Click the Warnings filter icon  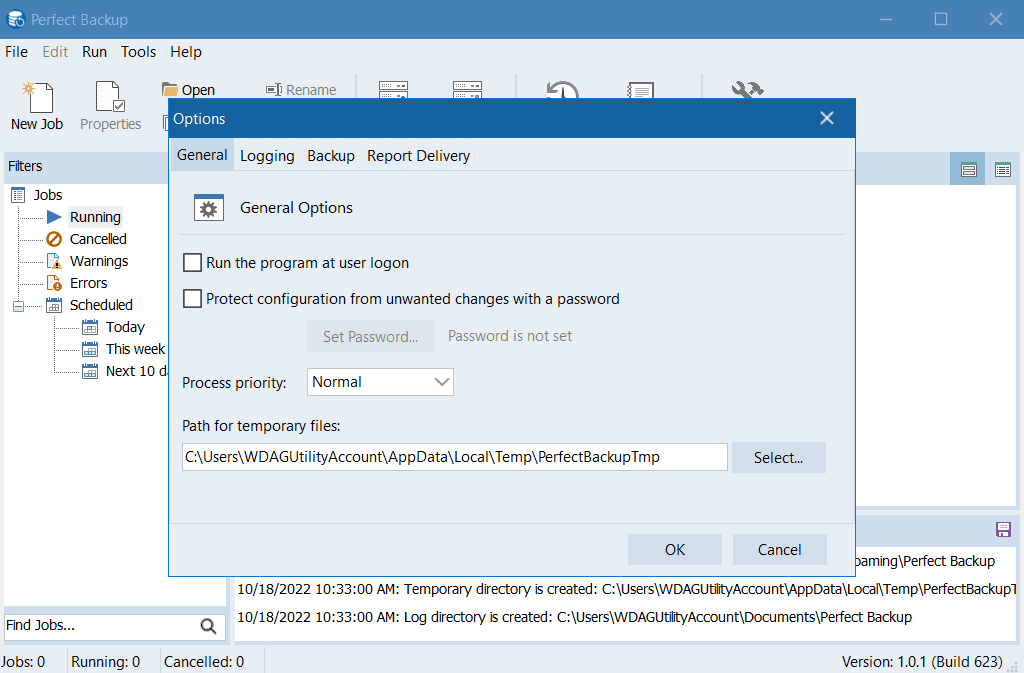[x=54, y=261]
